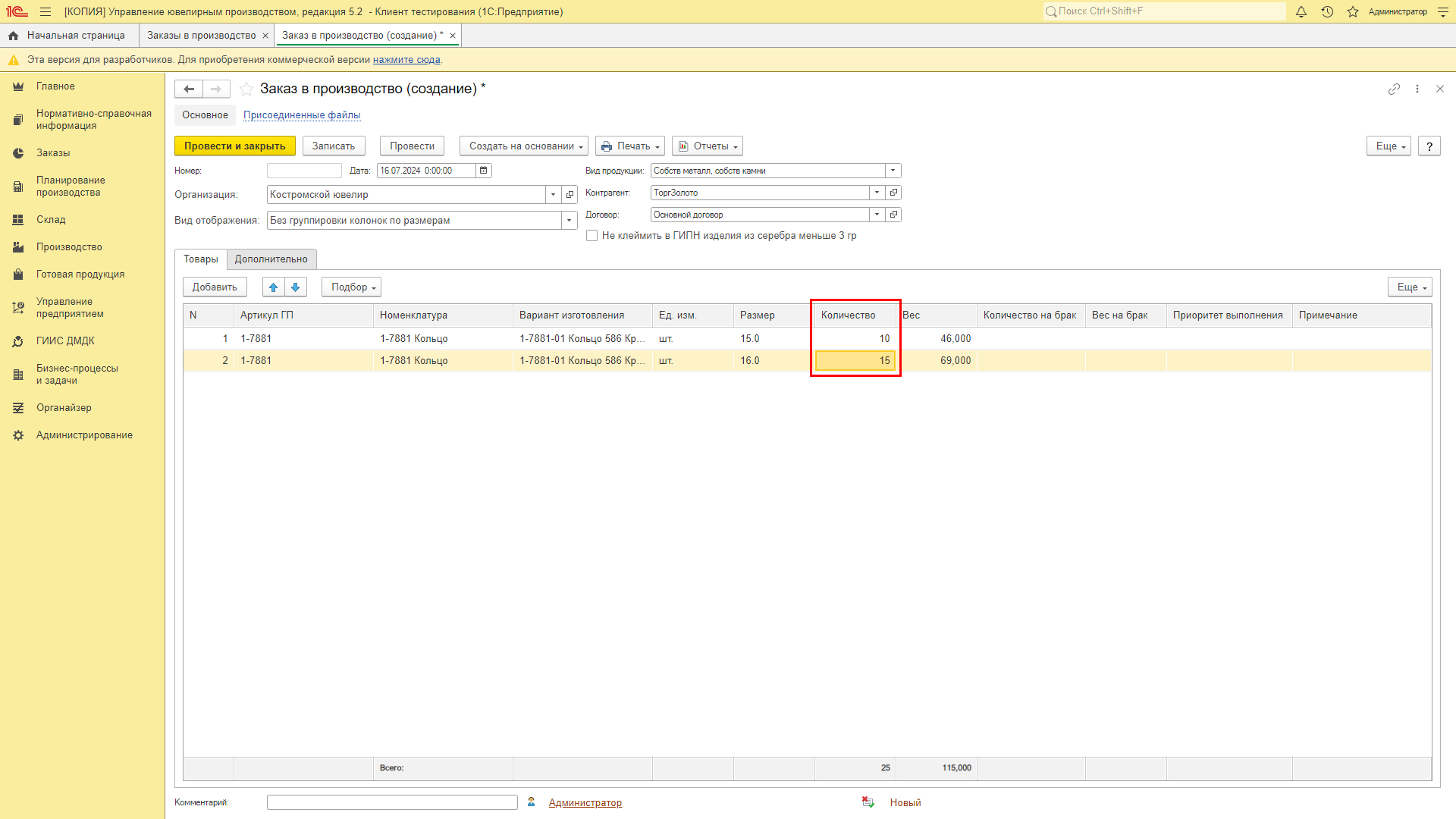
Task: Switch to Начальная страница tab
Action: [76, 36]
